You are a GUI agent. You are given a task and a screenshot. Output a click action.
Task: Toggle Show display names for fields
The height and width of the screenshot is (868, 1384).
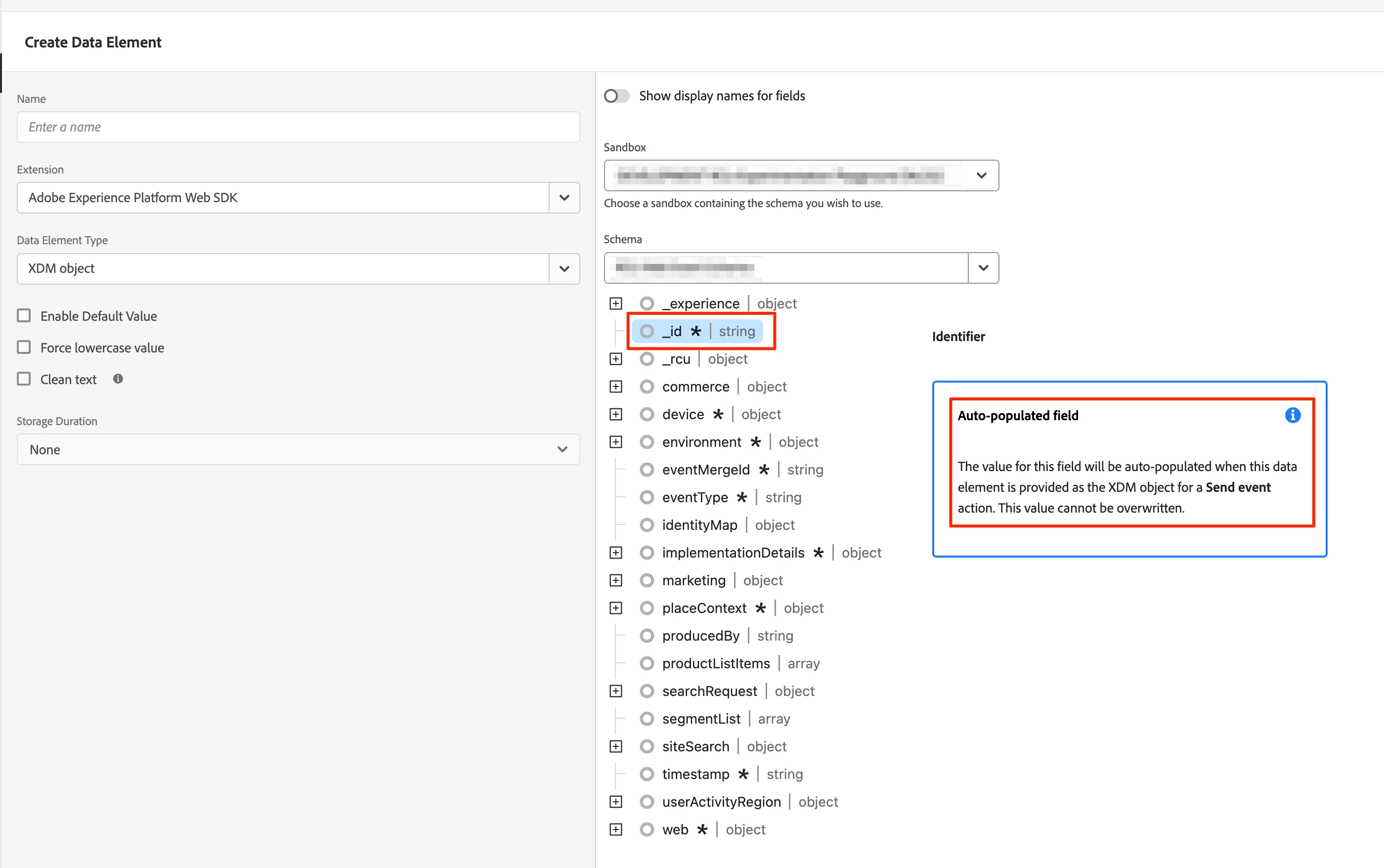click(617, 96)
